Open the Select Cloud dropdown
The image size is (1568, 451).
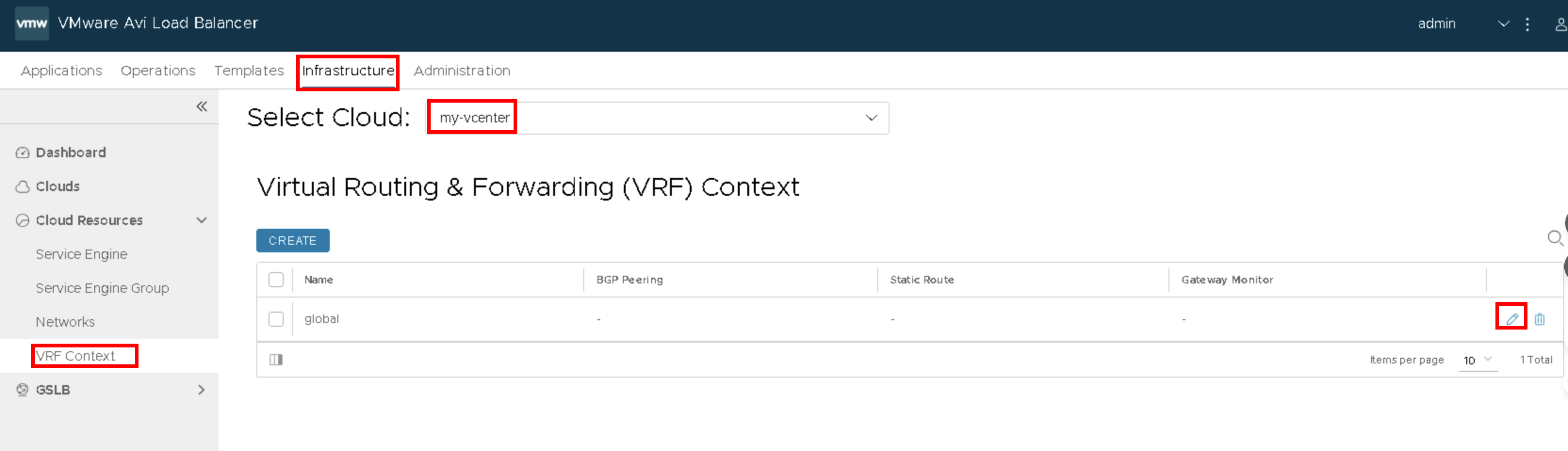click(657, 118)
